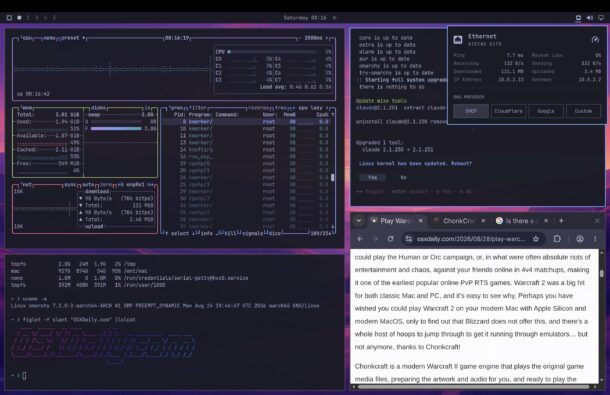
Task: Click the Ethernet port icon in network panel
Action: [458, 39]
